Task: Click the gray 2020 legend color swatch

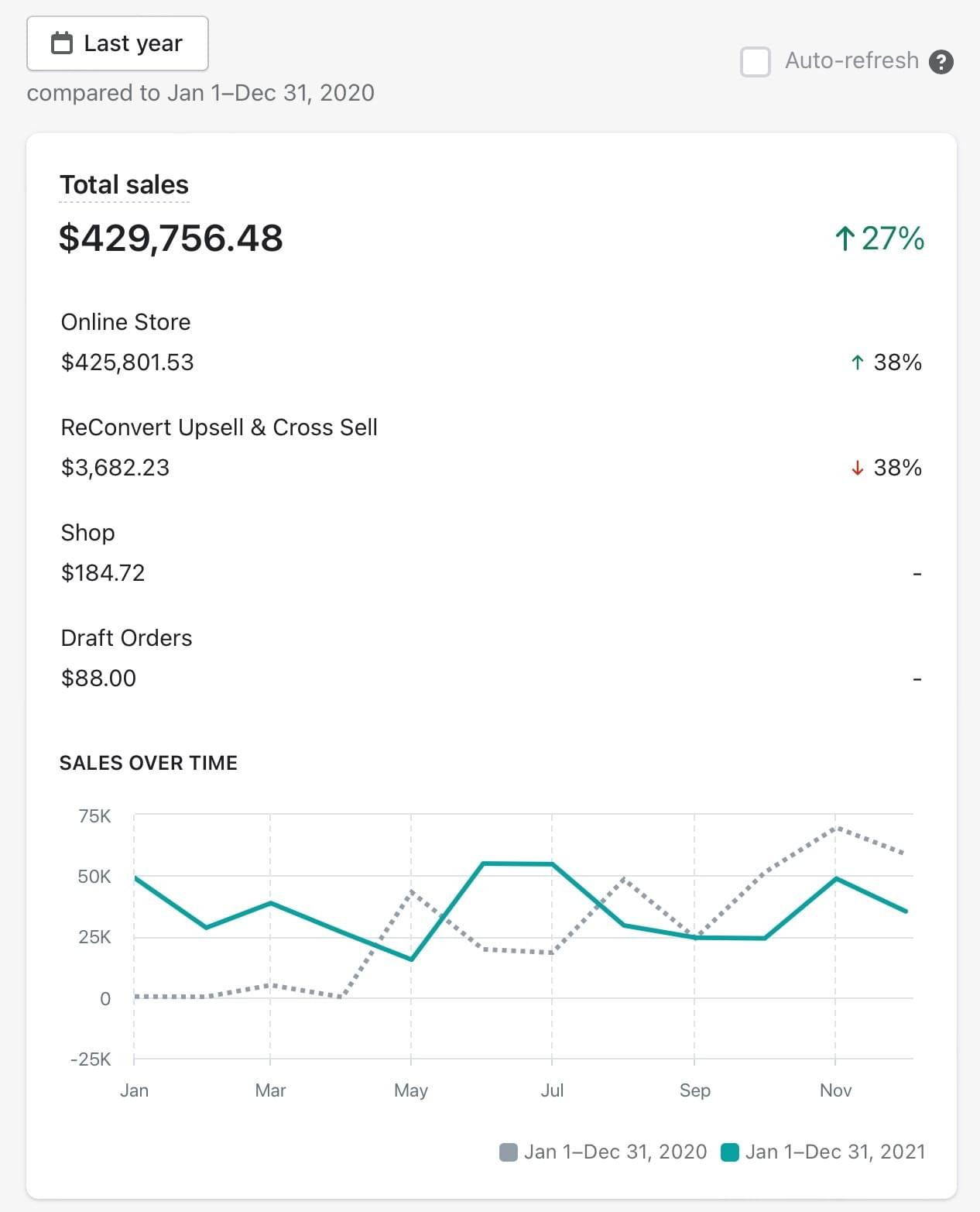Action: [509, 1152]
